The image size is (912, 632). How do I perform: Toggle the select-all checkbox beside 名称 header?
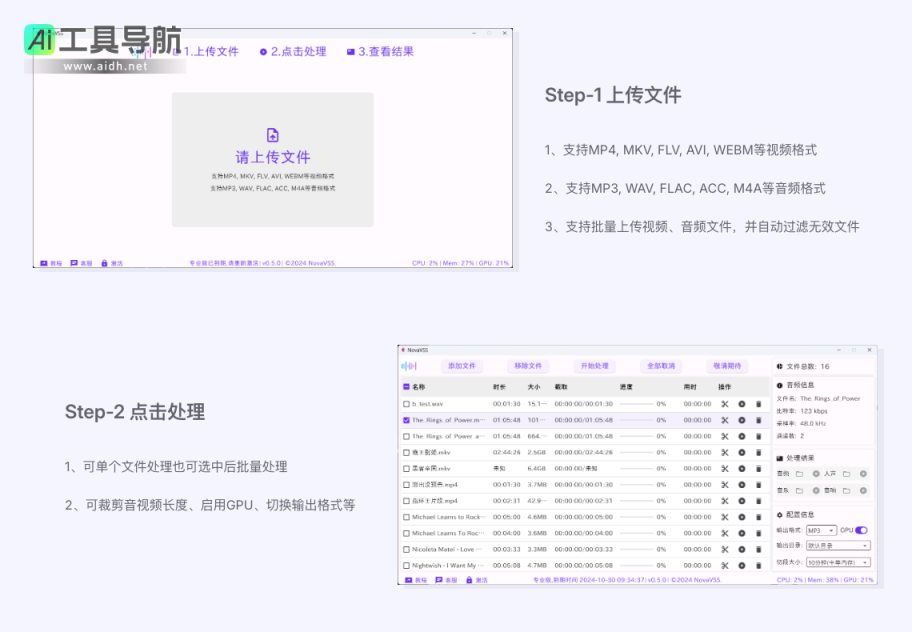tap(406, 386)
